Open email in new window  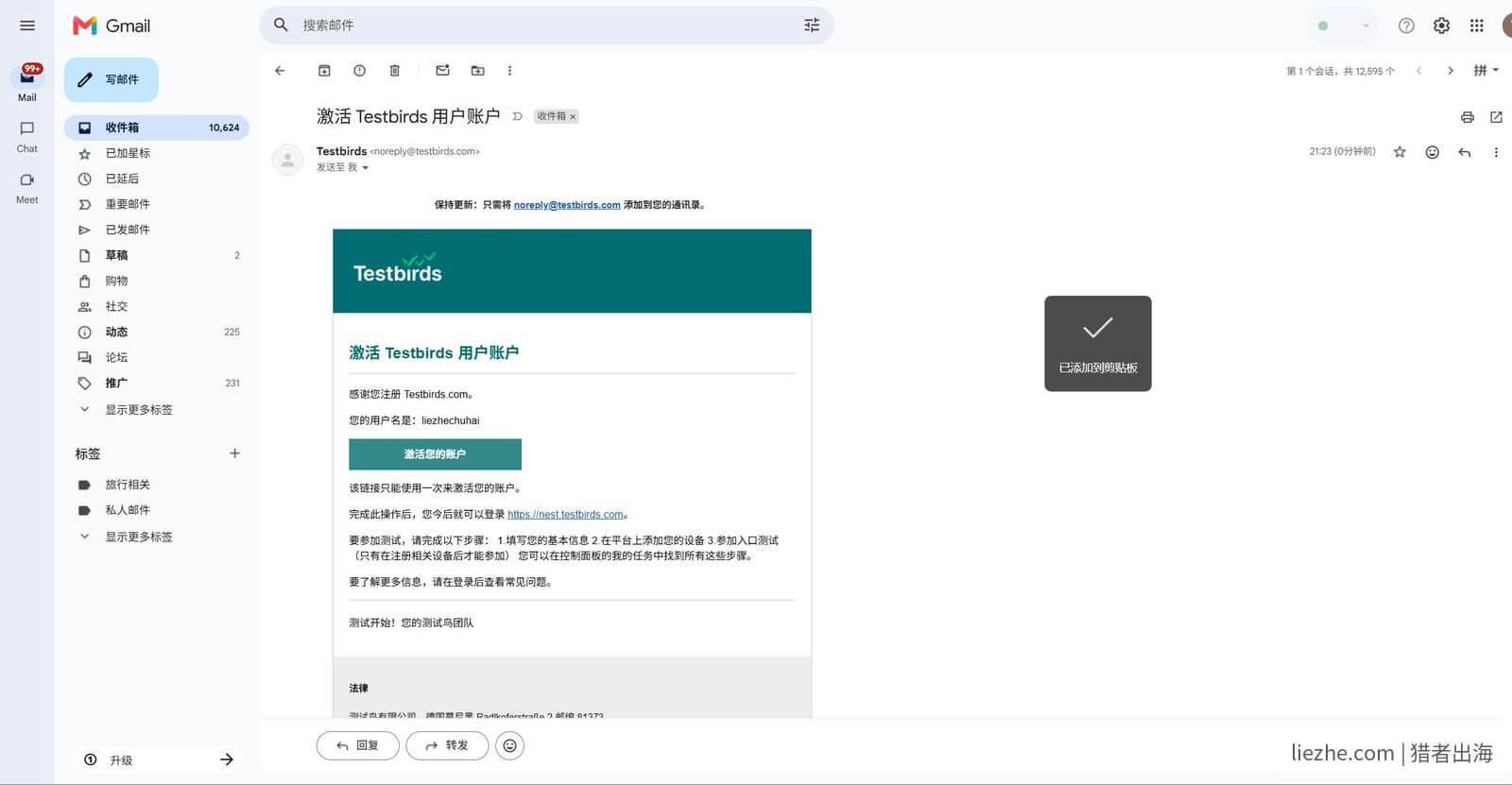1496,117
